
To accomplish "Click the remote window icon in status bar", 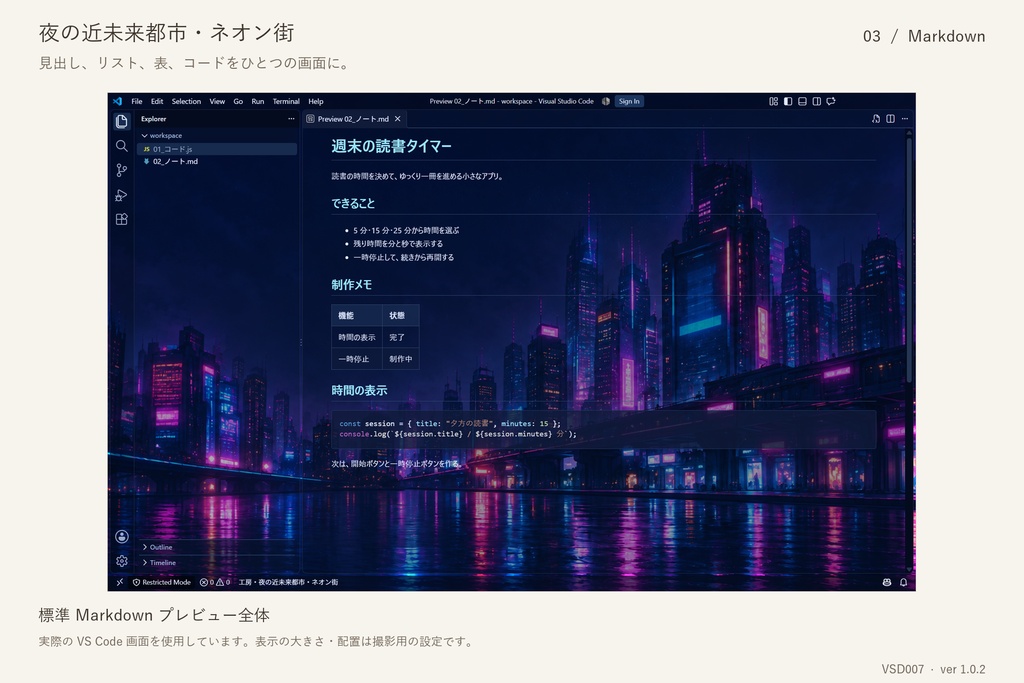I will coord(120,582).
